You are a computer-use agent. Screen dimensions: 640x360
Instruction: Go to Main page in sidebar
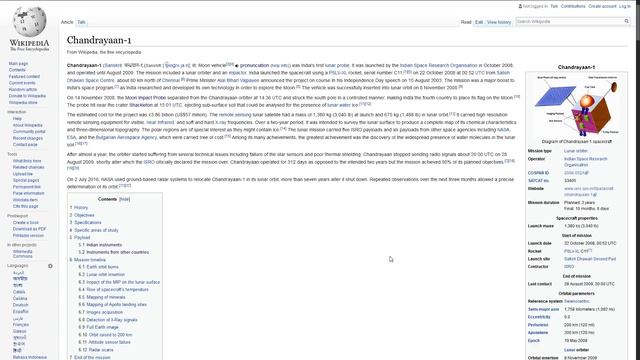tap(18, 64)
